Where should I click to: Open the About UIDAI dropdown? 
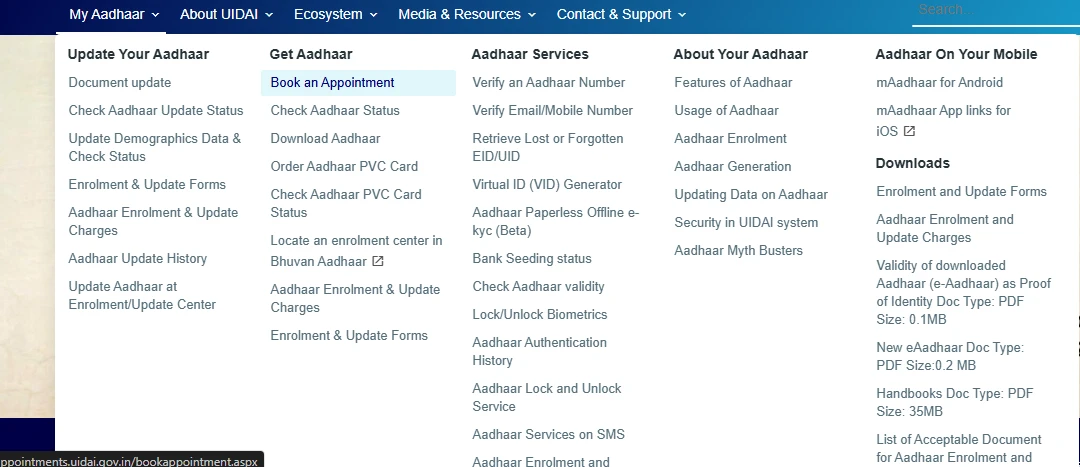click(x=227, y=14)
